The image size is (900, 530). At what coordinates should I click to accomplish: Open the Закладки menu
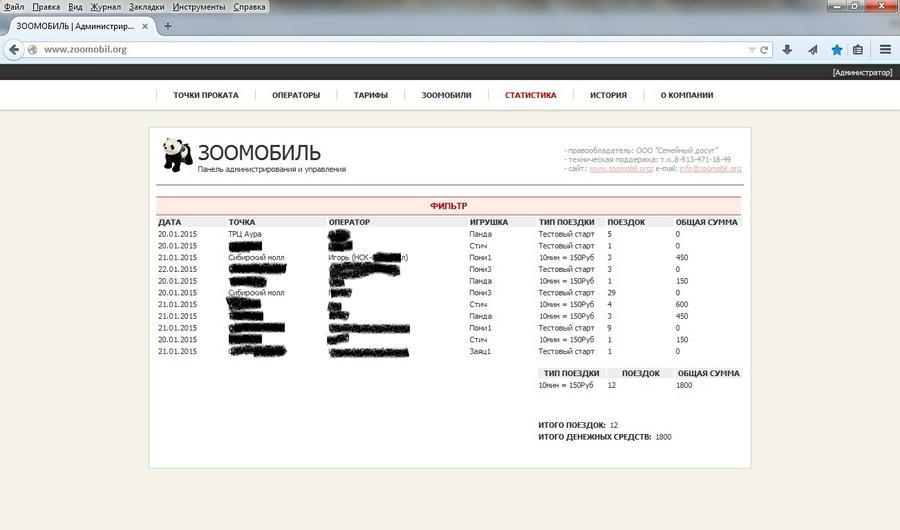click(x=146, y=7)
